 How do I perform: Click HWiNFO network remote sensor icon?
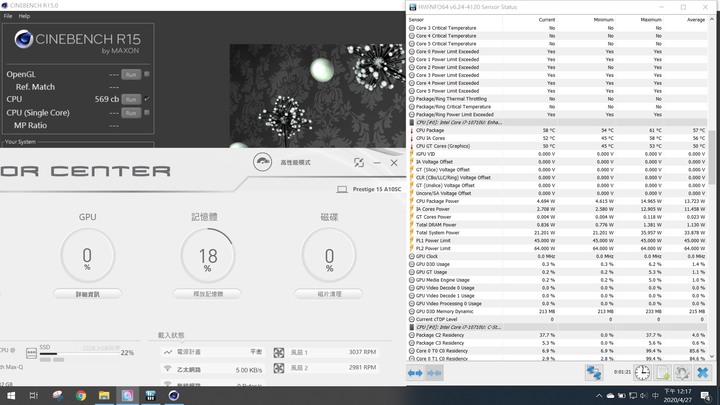point(594,372)
